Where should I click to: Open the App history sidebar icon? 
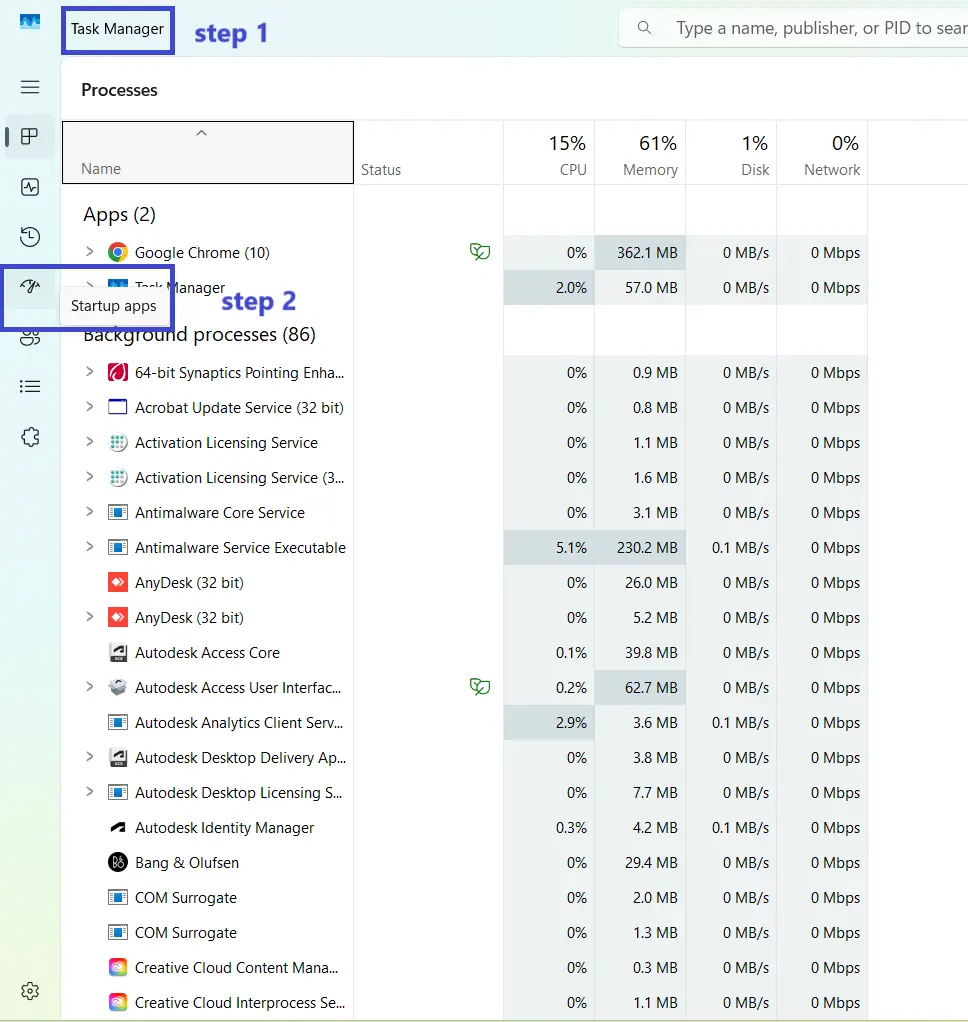click(30, 237)
